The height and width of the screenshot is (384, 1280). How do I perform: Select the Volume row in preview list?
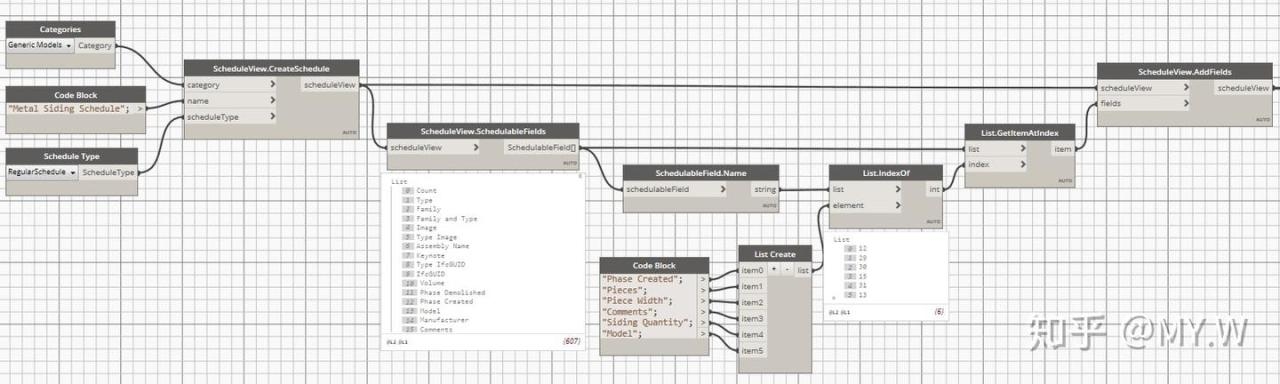pyautogui.click(x=431, y=283)
